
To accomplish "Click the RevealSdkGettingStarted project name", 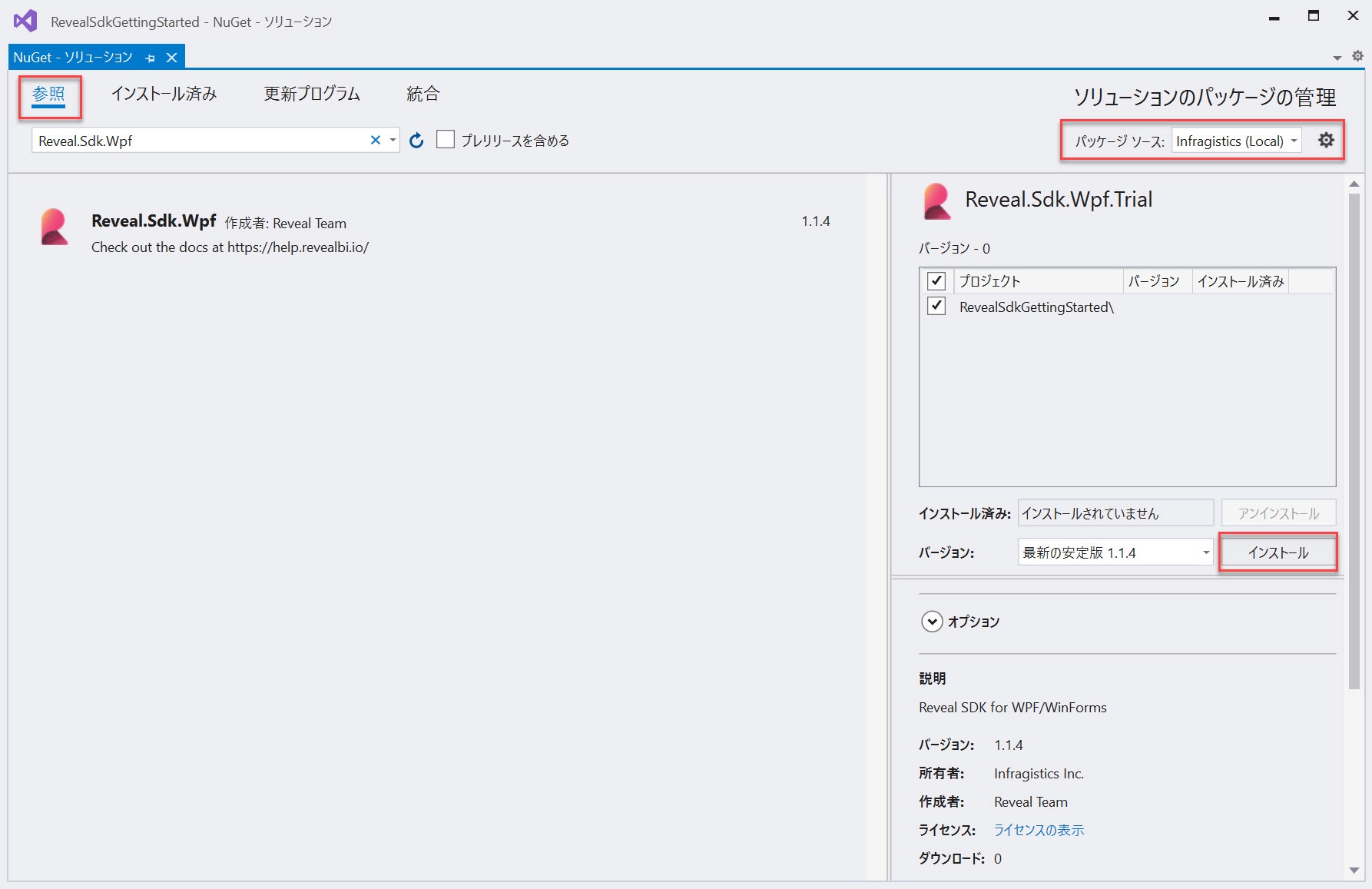I will (1036, 307).
